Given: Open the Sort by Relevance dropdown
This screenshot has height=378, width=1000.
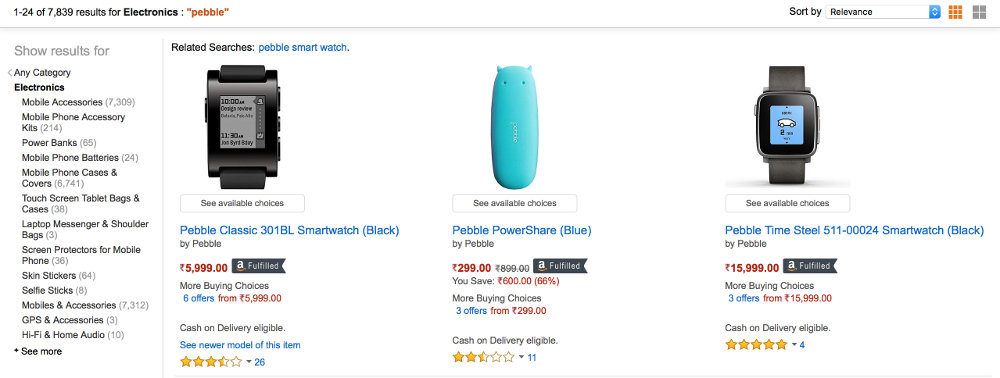Looking at the screenshot, I should [x=883, y=11].
